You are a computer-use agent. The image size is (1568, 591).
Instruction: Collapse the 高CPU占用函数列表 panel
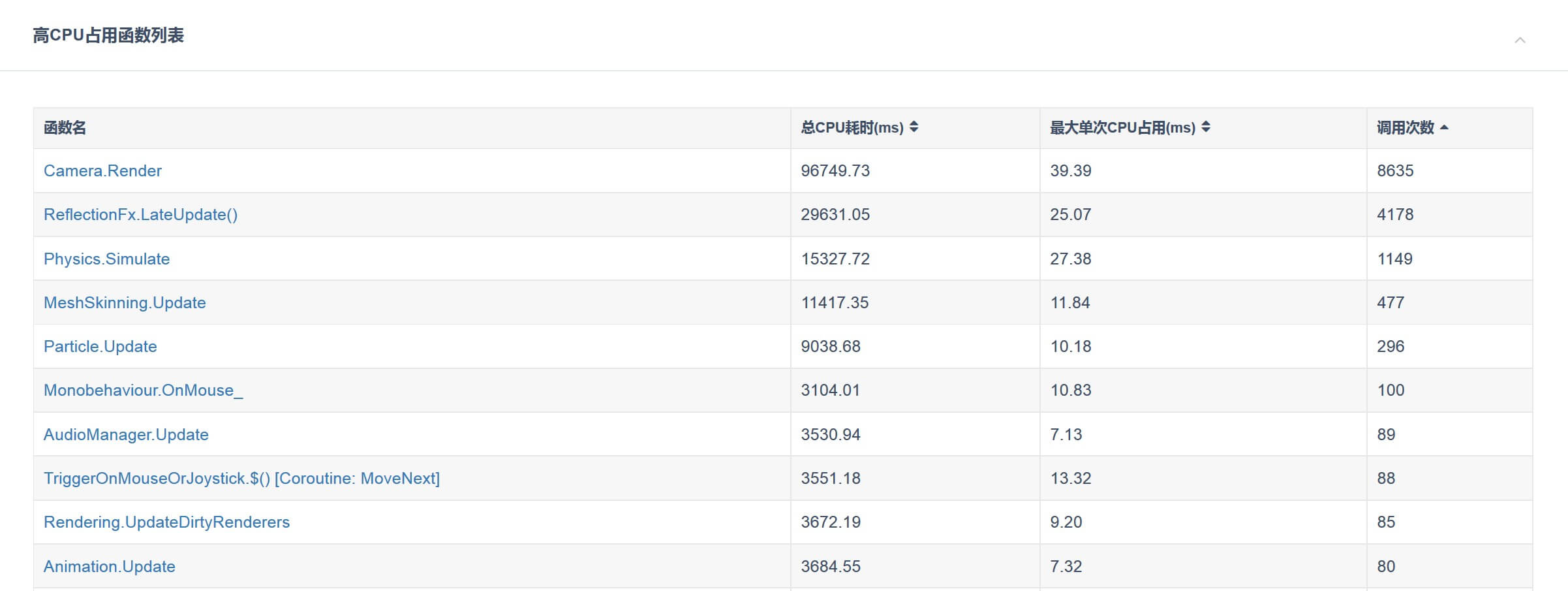click(x=1520, y=40)
